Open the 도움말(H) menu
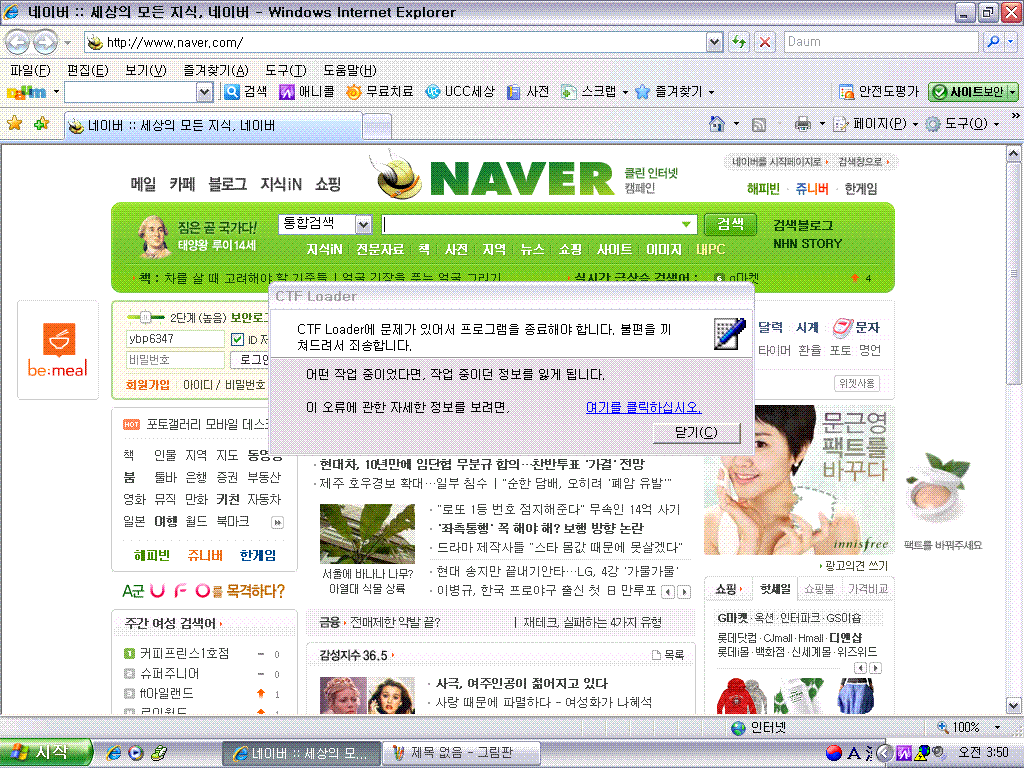 click(x=349, y=71)
